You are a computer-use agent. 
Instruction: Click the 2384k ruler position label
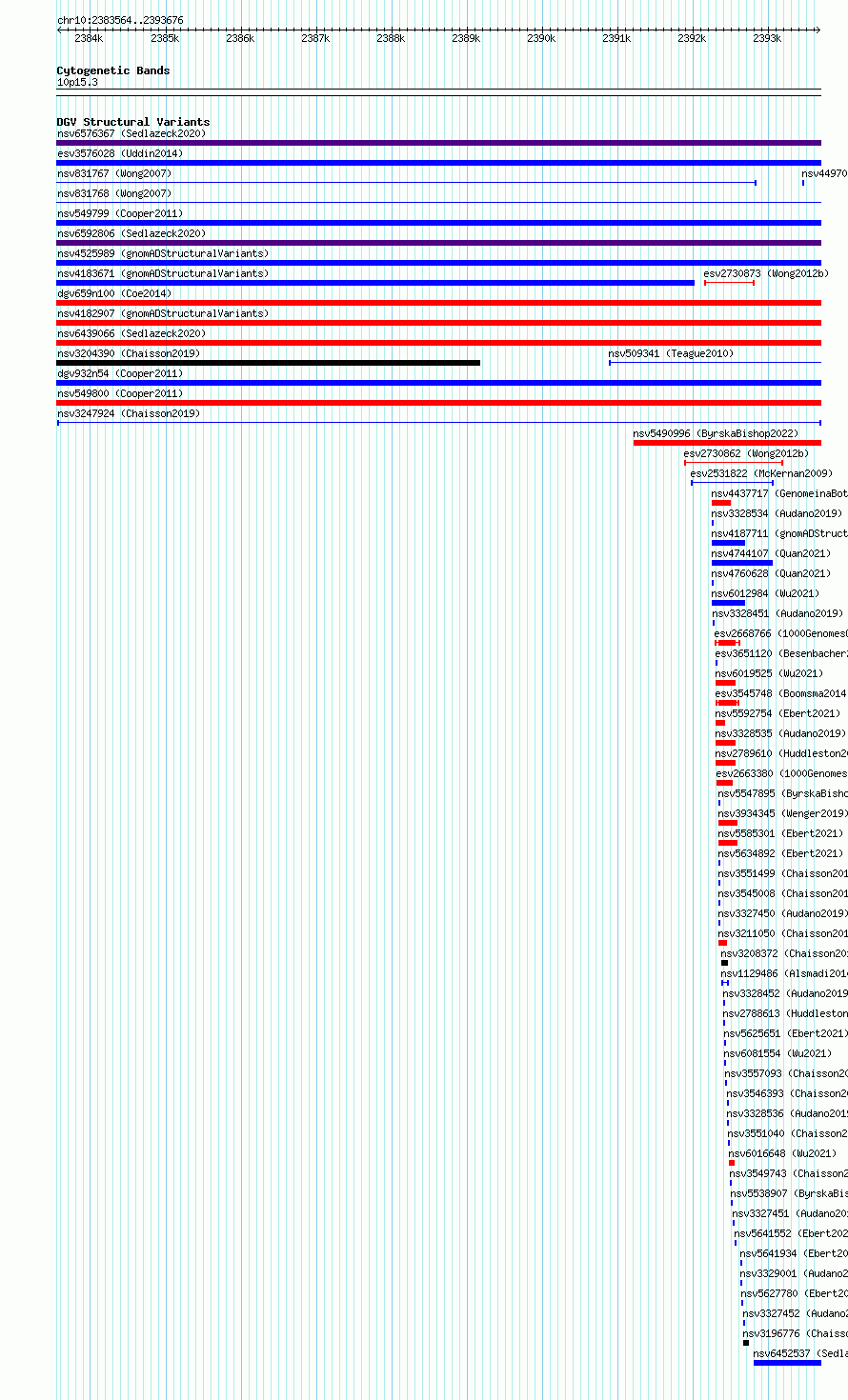pos(89,38)
